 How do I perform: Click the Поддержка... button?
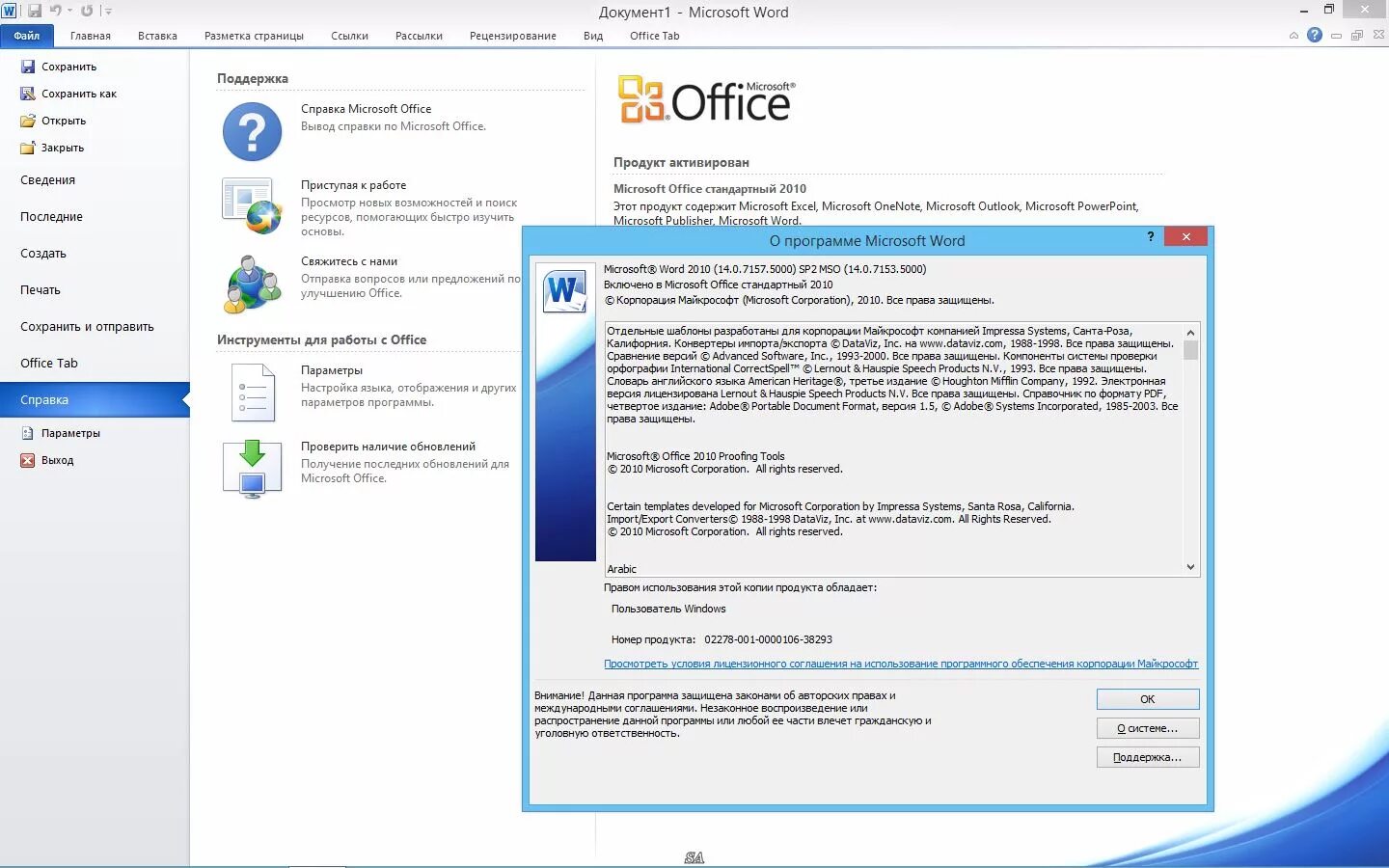[1148, 757]
